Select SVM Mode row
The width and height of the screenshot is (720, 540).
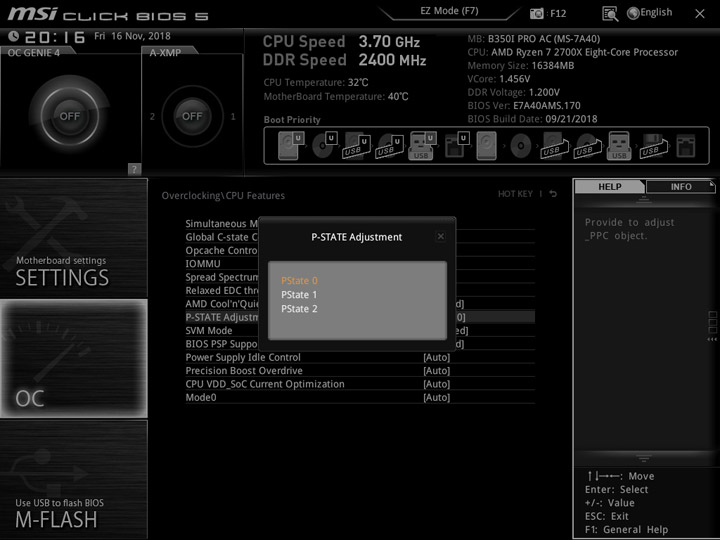tap(222, 330)
